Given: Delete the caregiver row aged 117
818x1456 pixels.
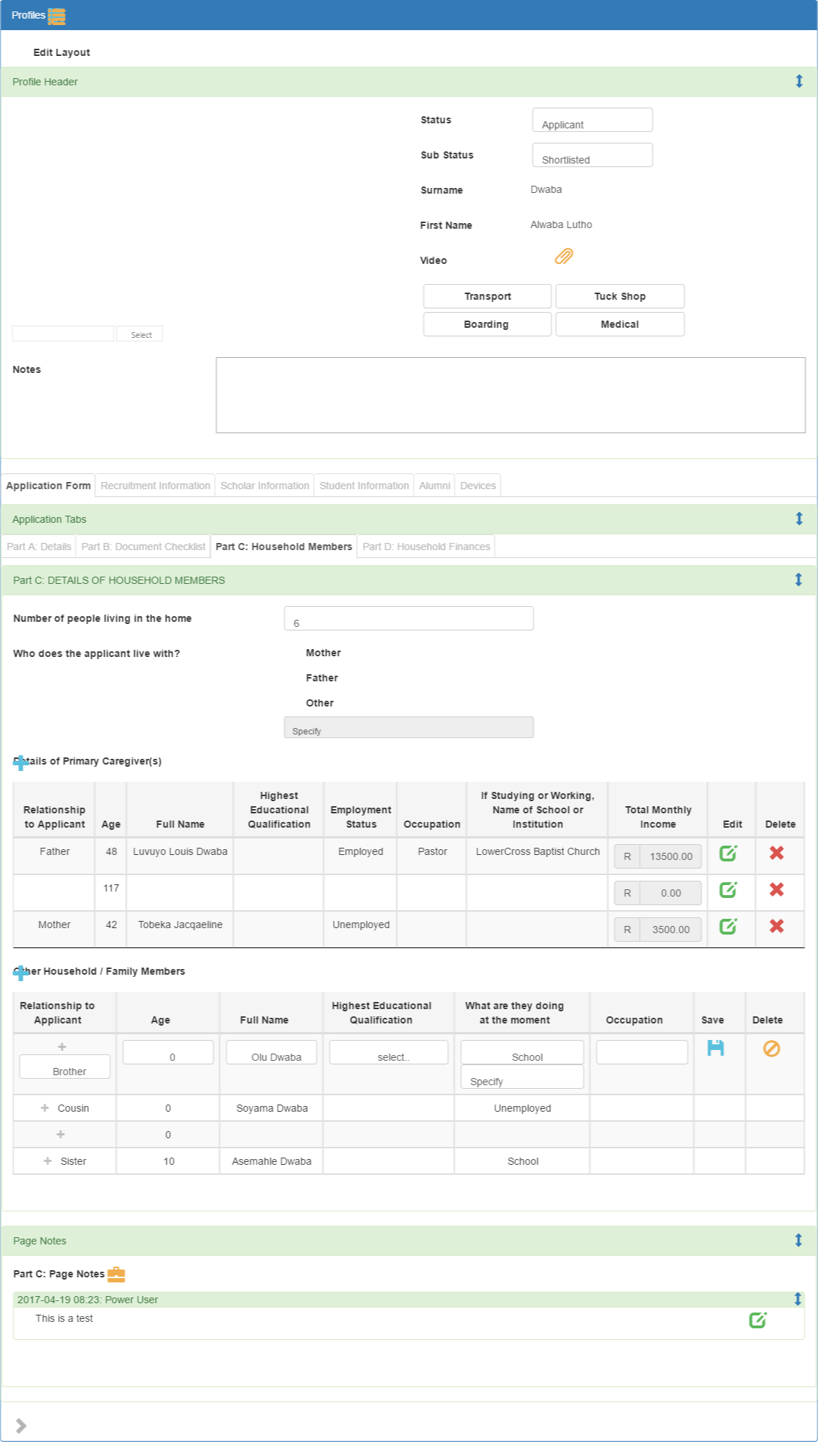Looking at the screenshot, I should tap(776, 889).
